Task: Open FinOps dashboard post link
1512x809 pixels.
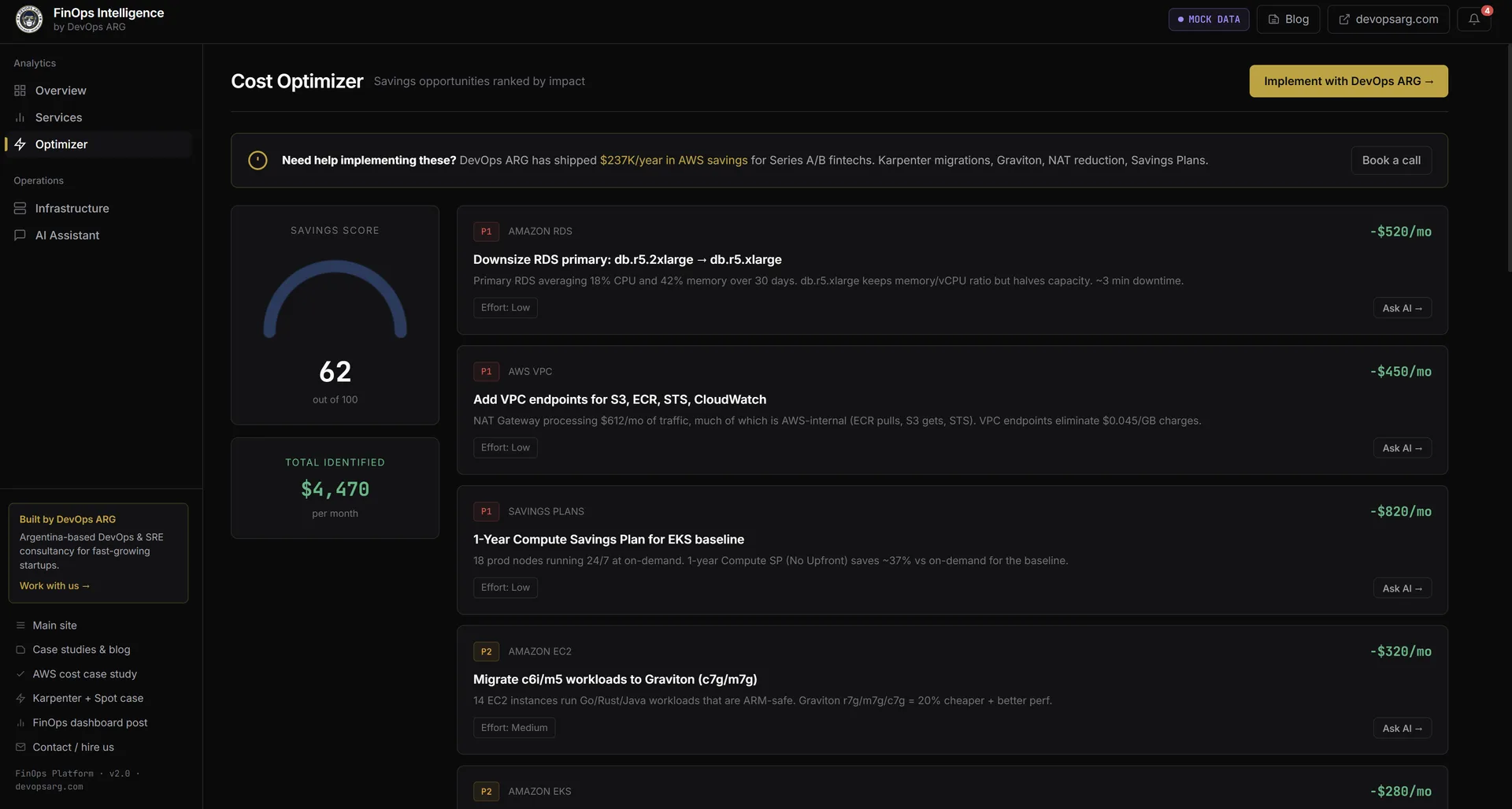Action: (91, 723)
